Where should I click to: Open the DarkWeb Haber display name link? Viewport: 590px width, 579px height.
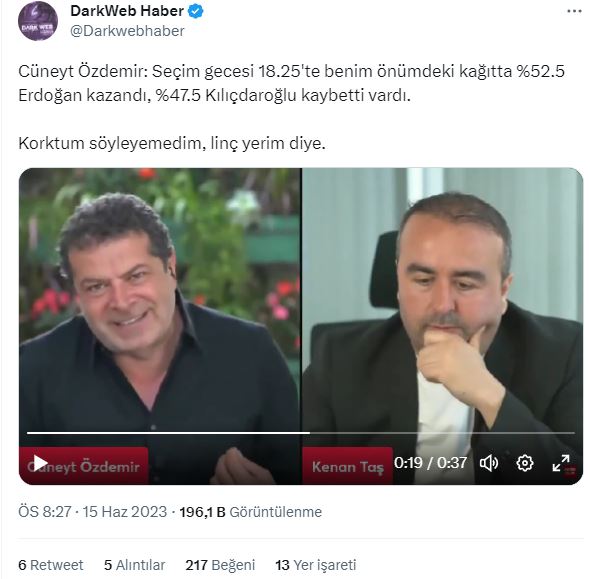point(127,11)
